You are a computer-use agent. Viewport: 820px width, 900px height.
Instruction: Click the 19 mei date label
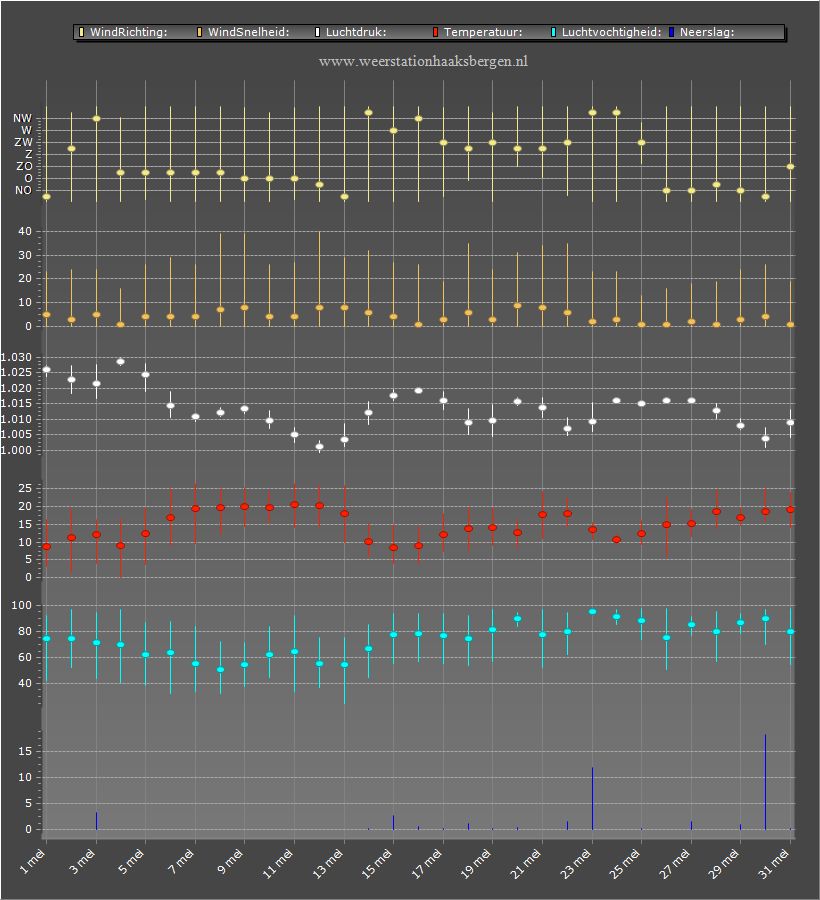pyautogui.click(x=476, y=864)
